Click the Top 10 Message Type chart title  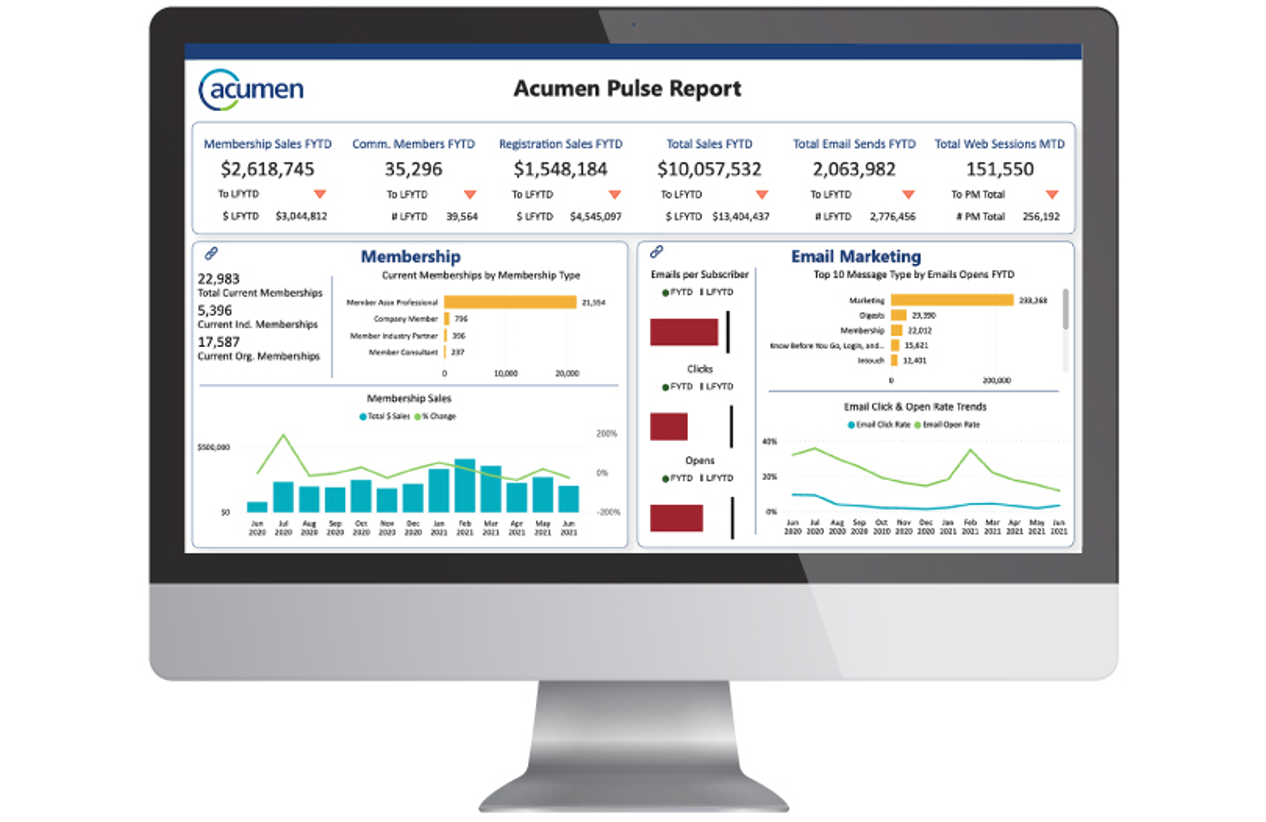tap(915, 274)
